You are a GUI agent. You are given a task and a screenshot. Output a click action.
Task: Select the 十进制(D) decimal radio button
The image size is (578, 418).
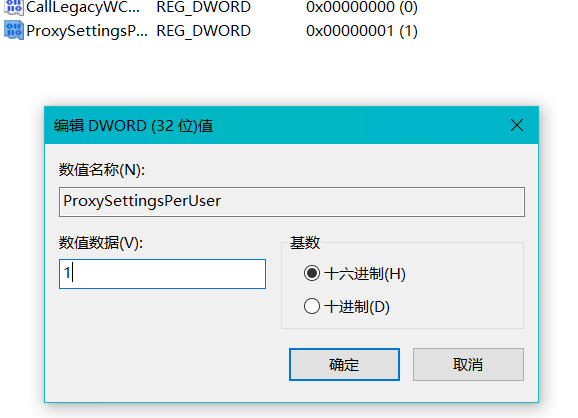pyautogui.click(x=312, y=306)
